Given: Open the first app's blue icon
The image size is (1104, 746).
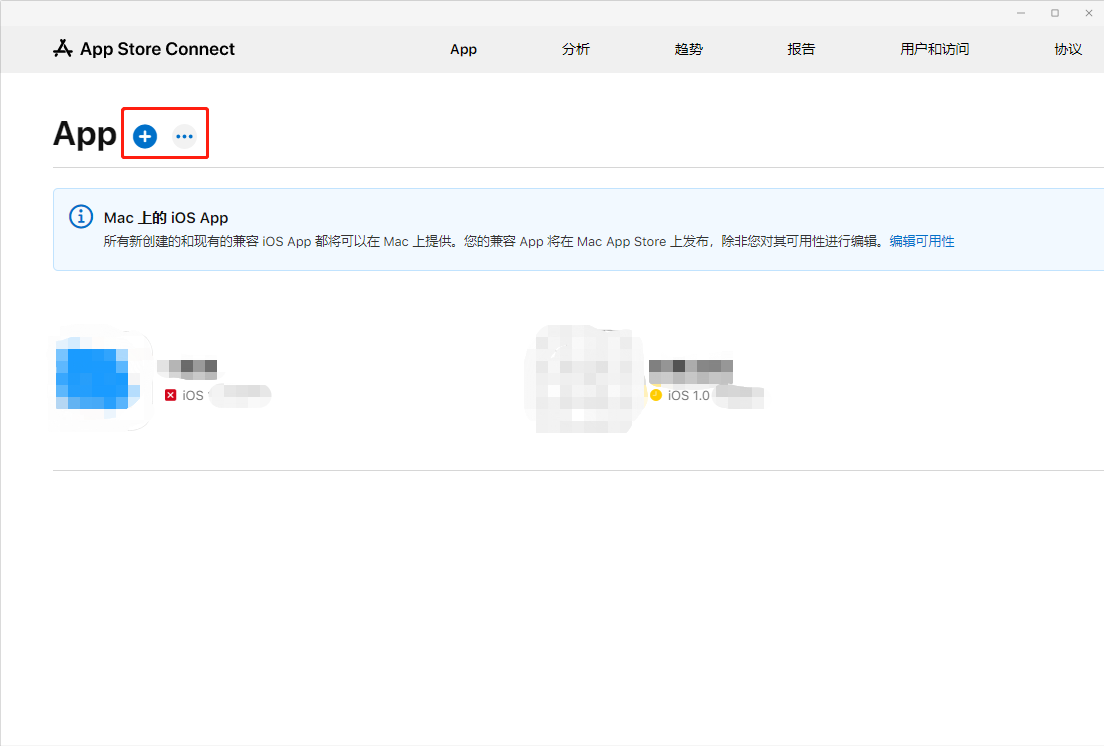Looking at the screenshot, I should coord(101,379).
